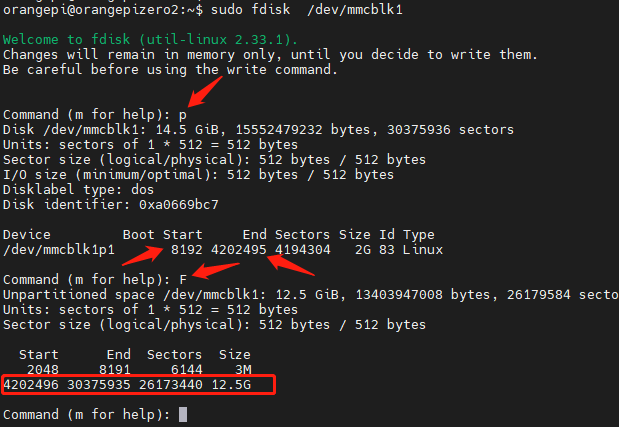Click the Start sector value 8192
This screenshot has width=619, height=427.
pos(186,250)
